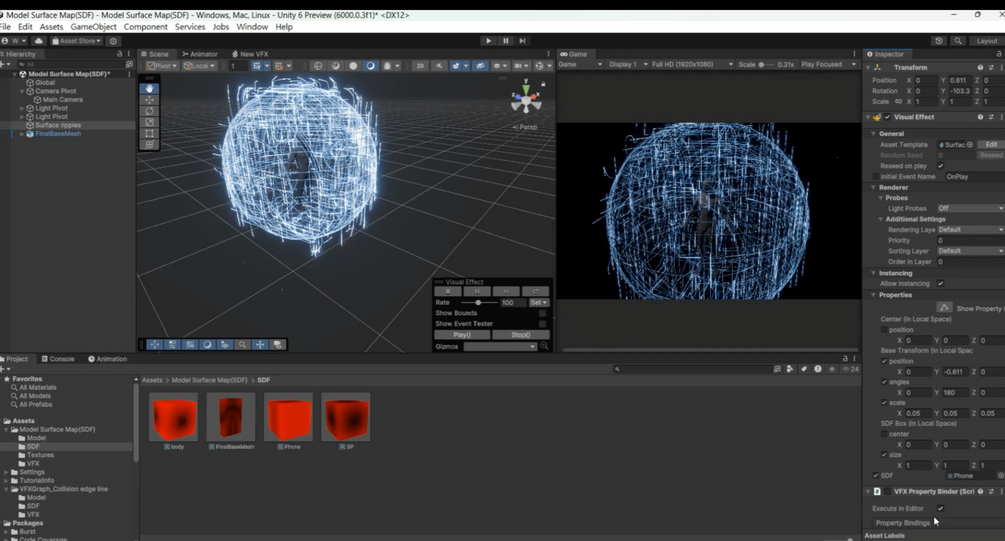The image size is (1005, 541).
Task: Open global search magnifier icon
Action: pyautogui.click(x=958, y=40)
